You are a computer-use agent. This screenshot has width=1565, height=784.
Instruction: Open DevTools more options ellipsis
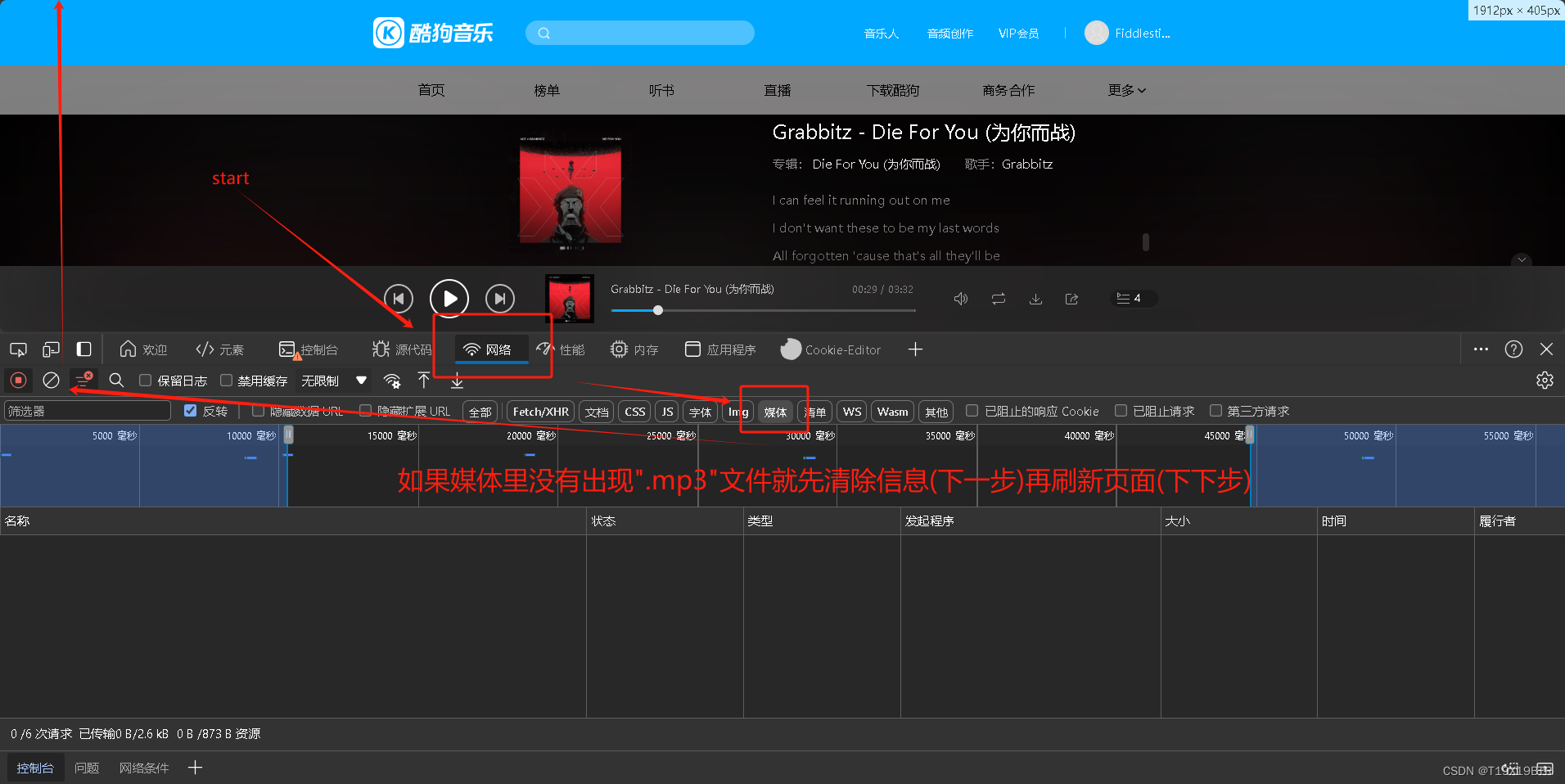[x=1481, y=349]
